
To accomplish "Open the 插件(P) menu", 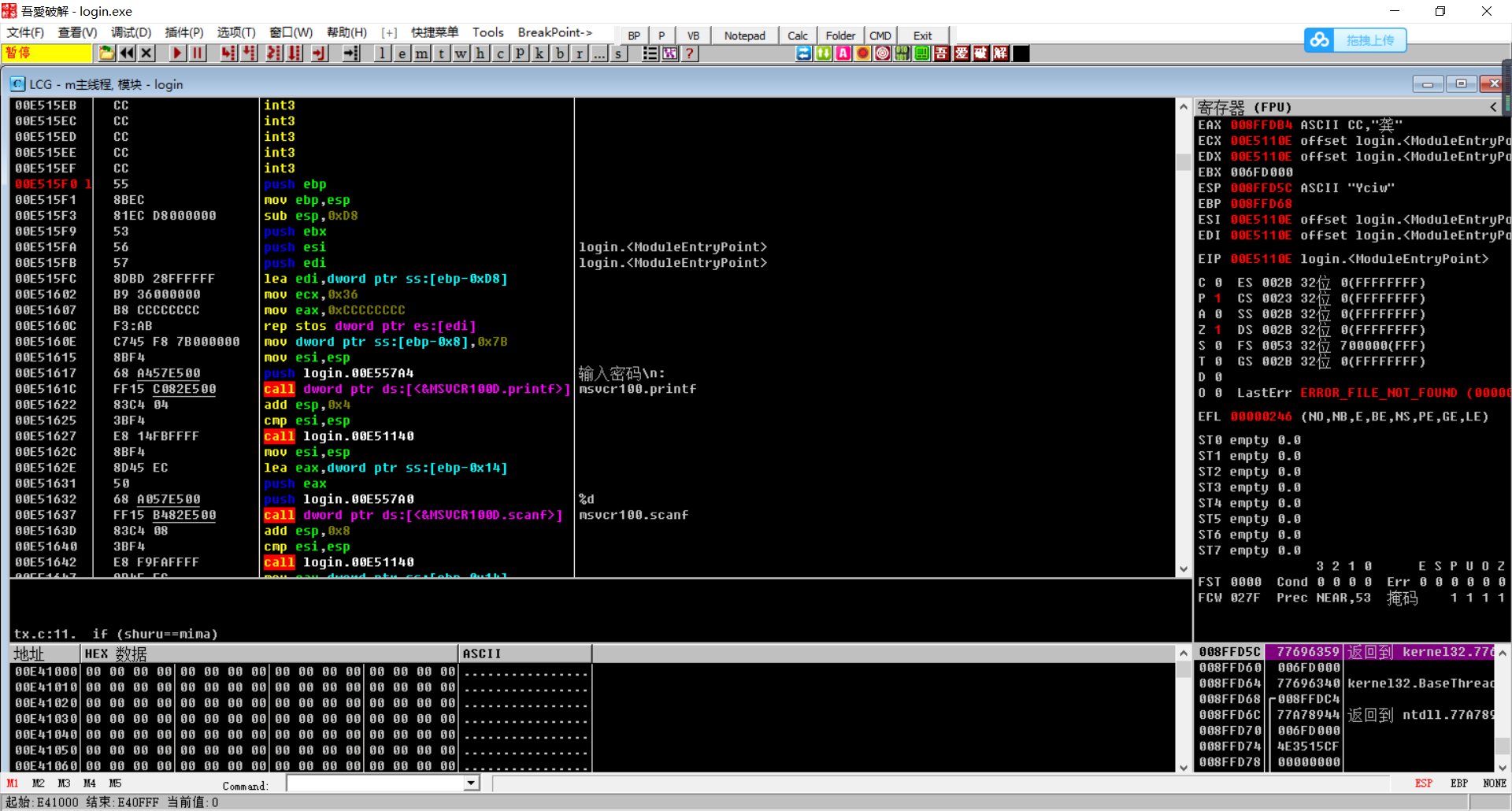I will [184, 32].
